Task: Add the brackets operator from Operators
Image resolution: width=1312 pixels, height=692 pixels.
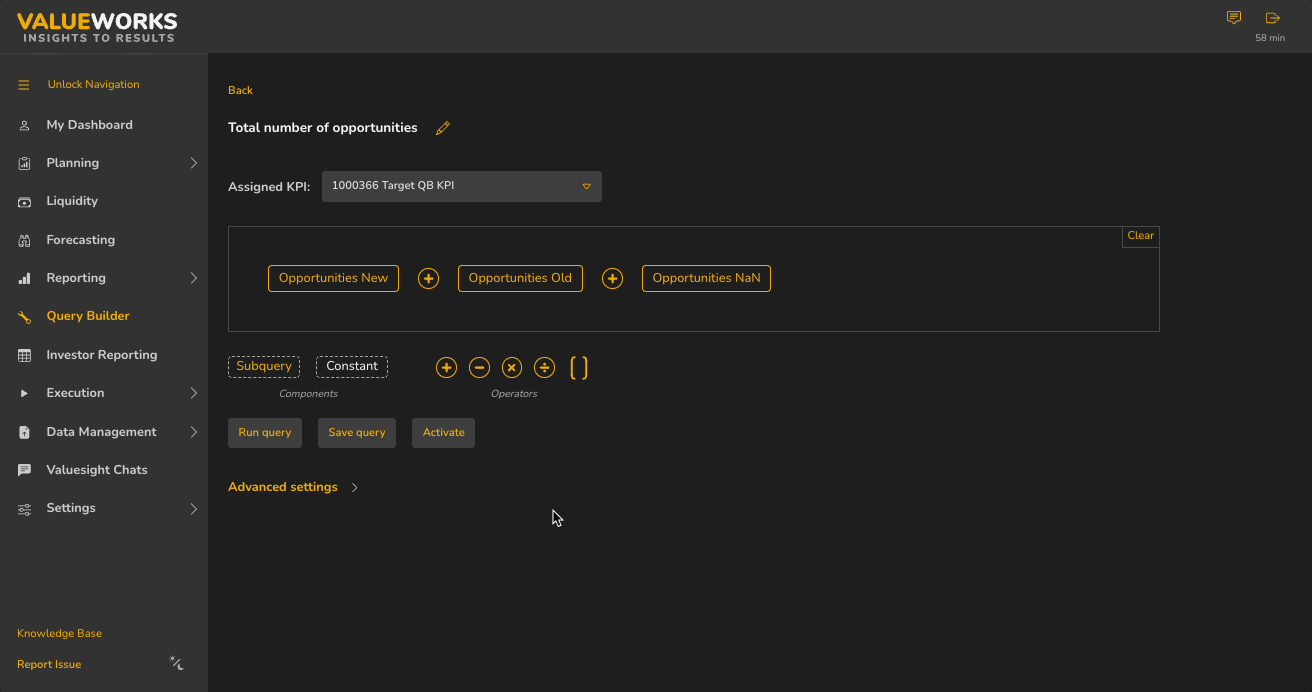Action: pyautogui.click(x=579, y=368)
